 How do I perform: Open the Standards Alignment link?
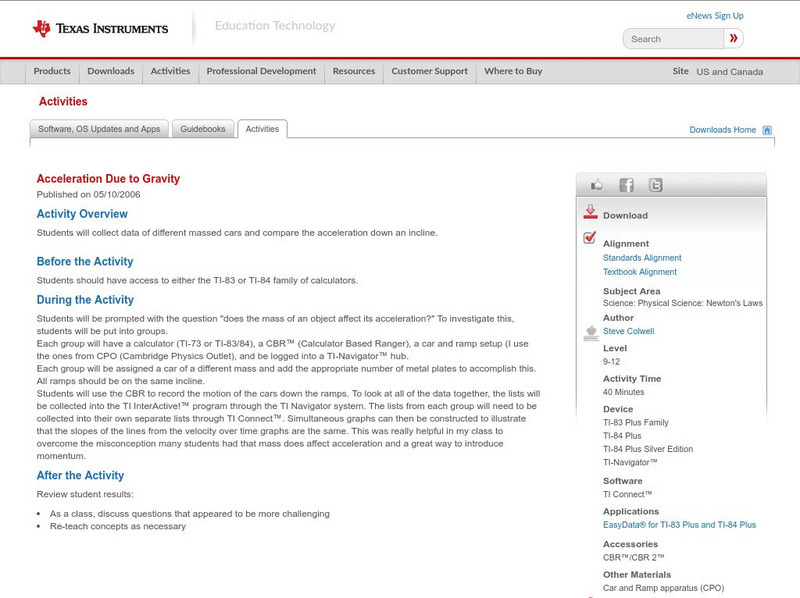pyautogui.click(x=645, y=257)
